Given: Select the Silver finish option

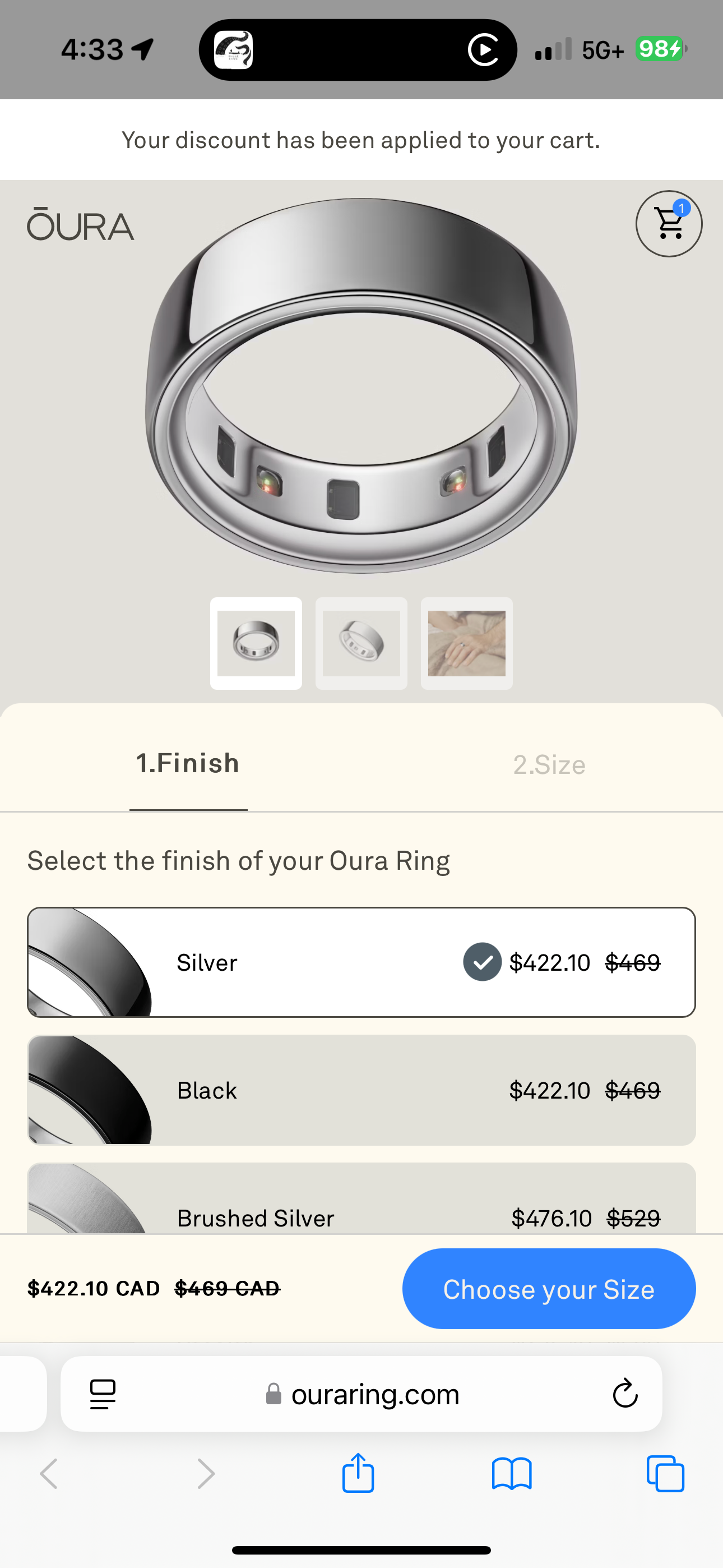Looking at the screenshot, I should tap(361, 962).
